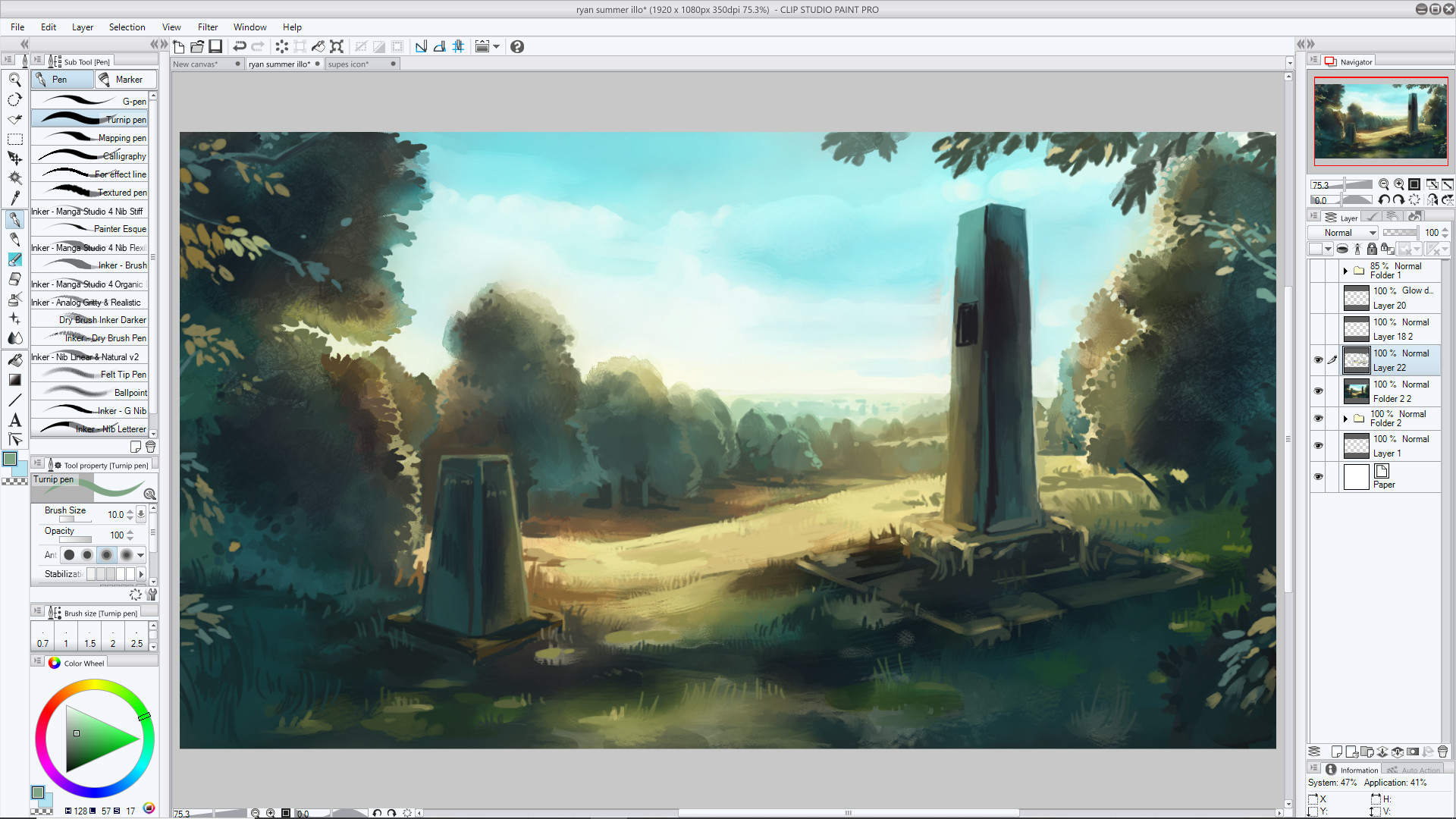Click the Open file icon
The image size is (1456, 819).
pyautogui.click(x=197, y=47)
